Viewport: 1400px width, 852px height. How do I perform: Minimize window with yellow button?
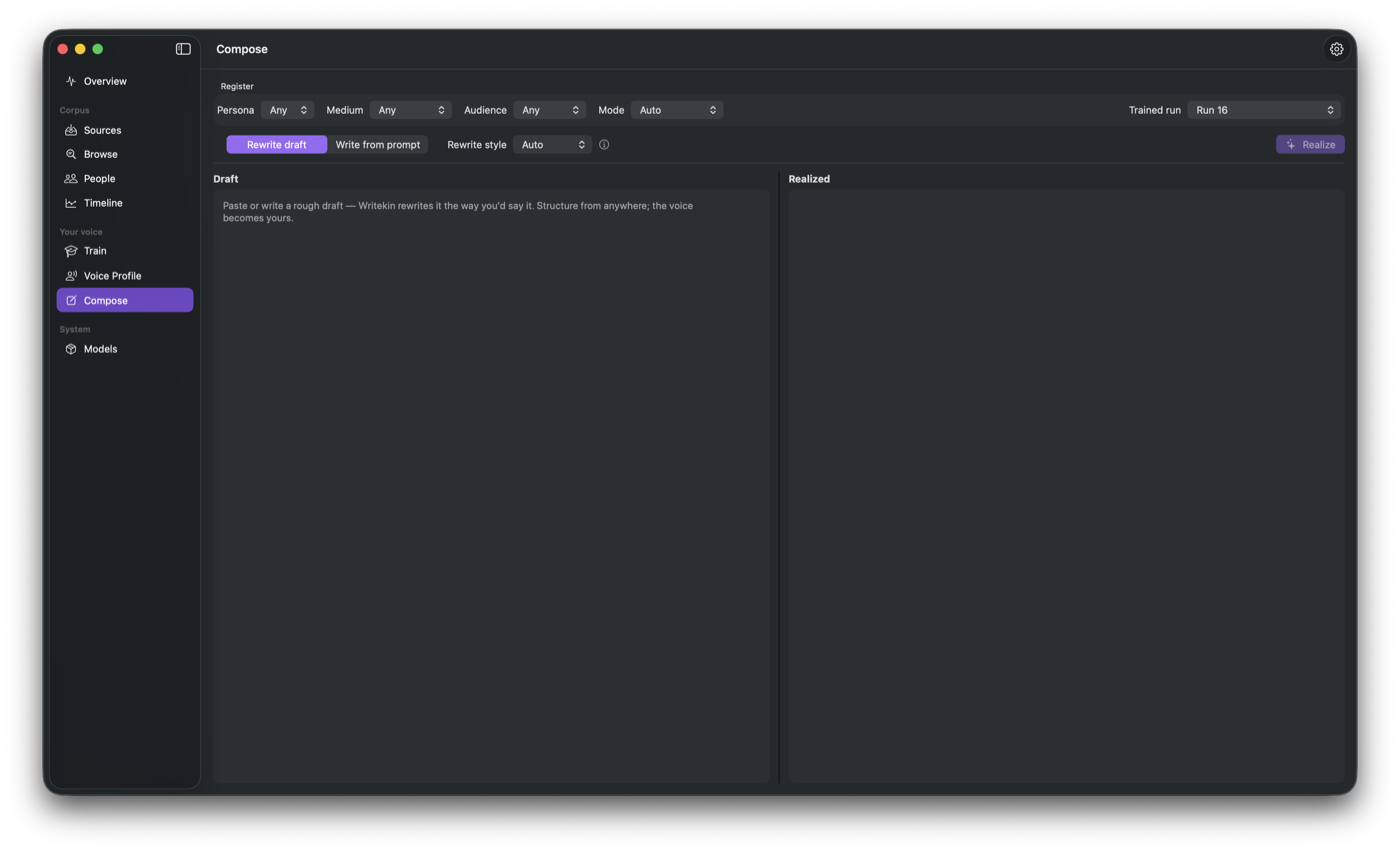click(x=80, y=49)
